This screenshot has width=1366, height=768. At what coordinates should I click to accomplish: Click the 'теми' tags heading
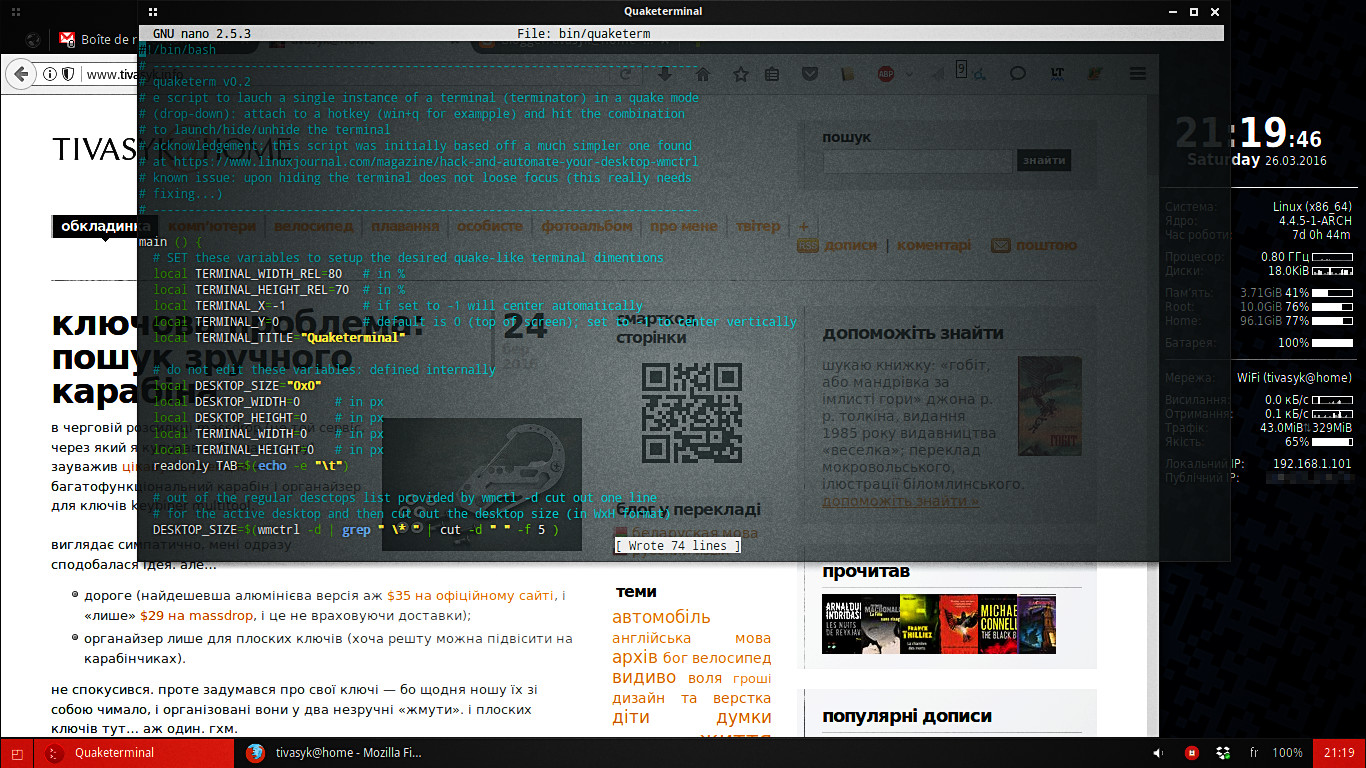(x=636, y=592)
